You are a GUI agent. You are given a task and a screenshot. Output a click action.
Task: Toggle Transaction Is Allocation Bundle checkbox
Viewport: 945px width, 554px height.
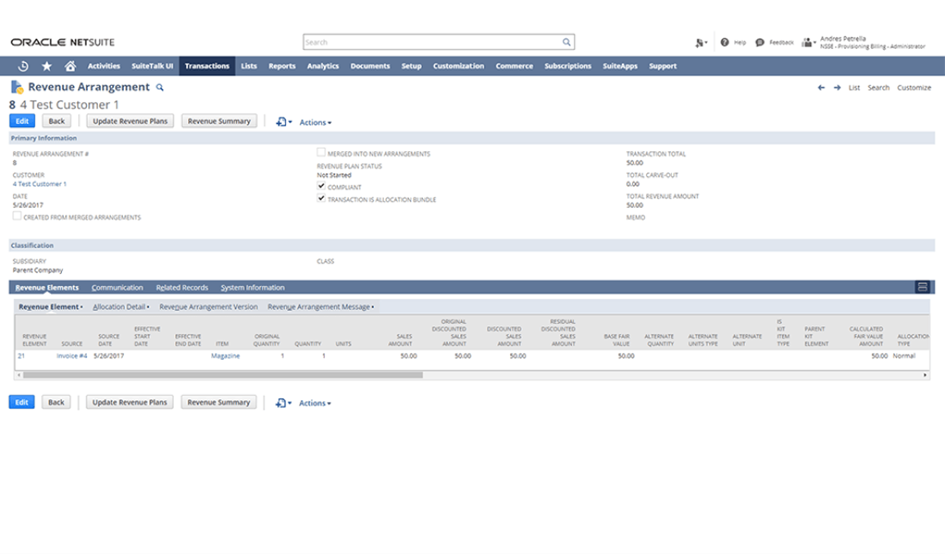coord(321,199)
